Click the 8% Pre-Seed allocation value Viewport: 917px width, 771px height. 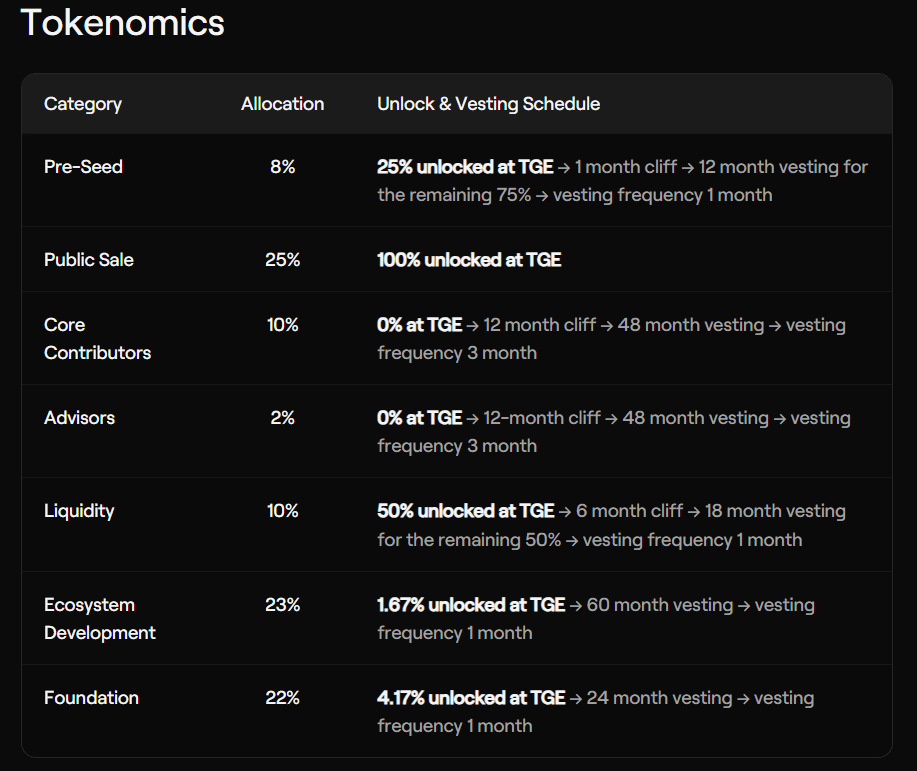tap(282, 167)
